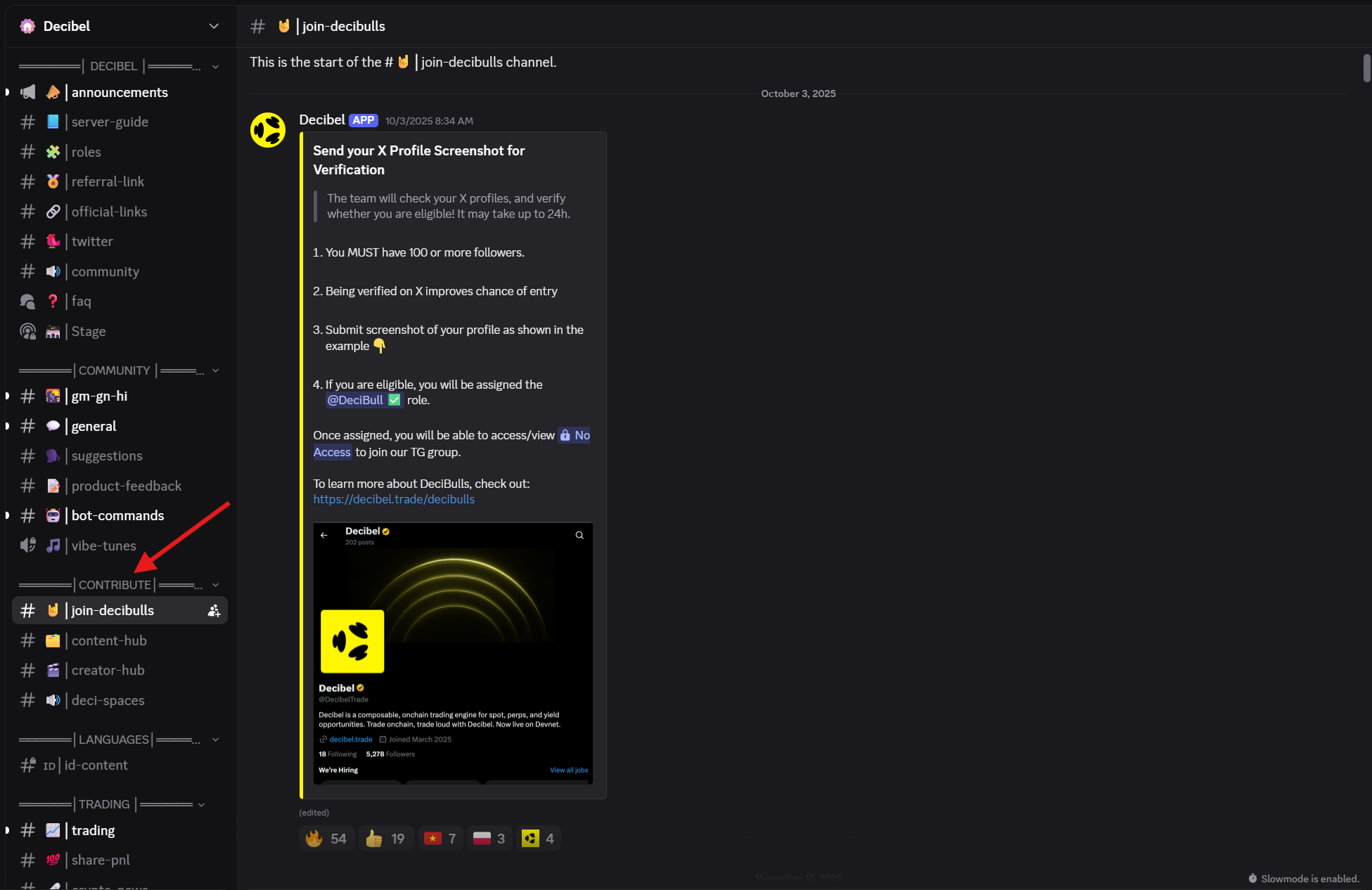
Task: Open the Stage channel icon
Action: [27, 331]
